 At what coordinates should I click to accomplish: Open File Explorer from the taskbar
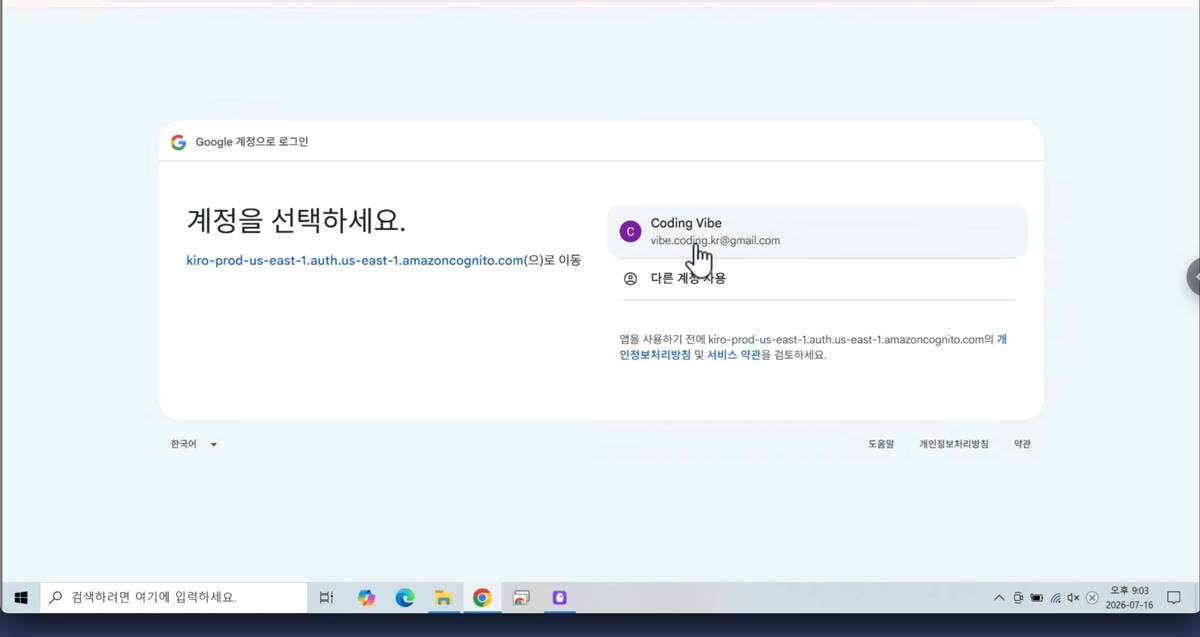coord(443,598)
